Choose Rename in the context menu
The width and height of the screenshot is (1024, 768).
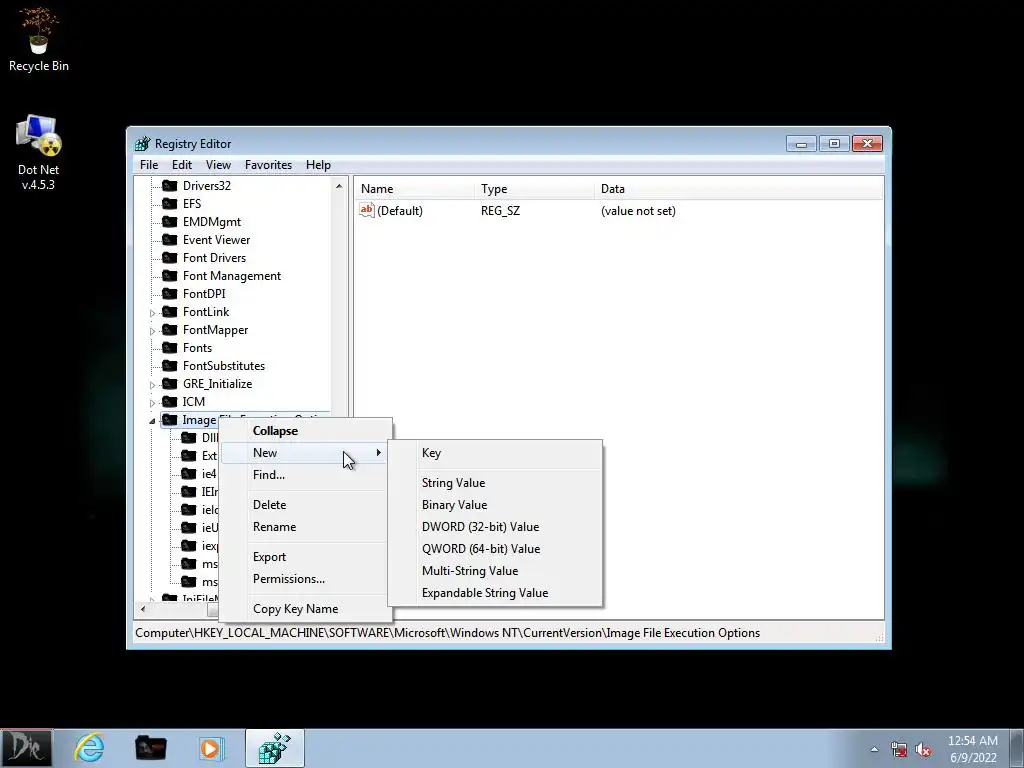tap(306, 526)
